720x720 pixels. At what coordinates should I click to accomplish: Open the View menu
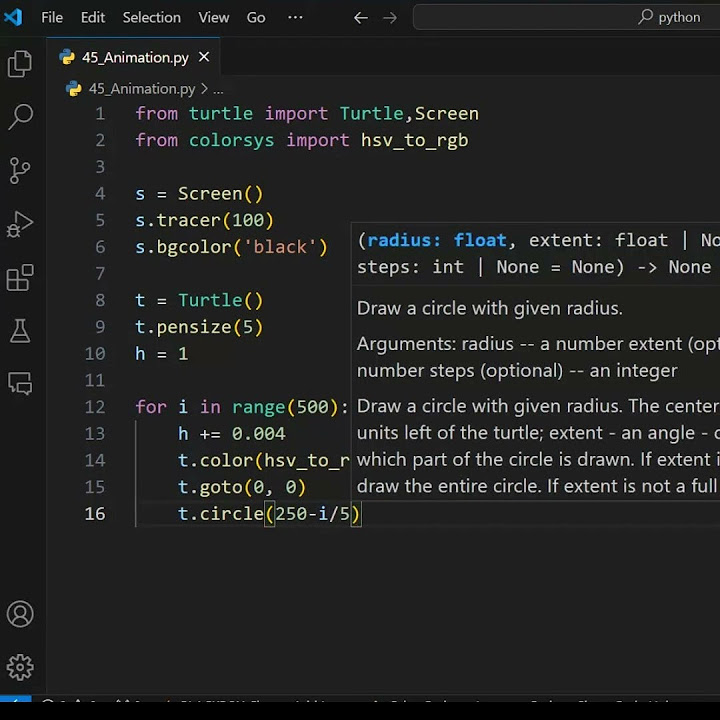pyautogui.click(x=214, y=17)
